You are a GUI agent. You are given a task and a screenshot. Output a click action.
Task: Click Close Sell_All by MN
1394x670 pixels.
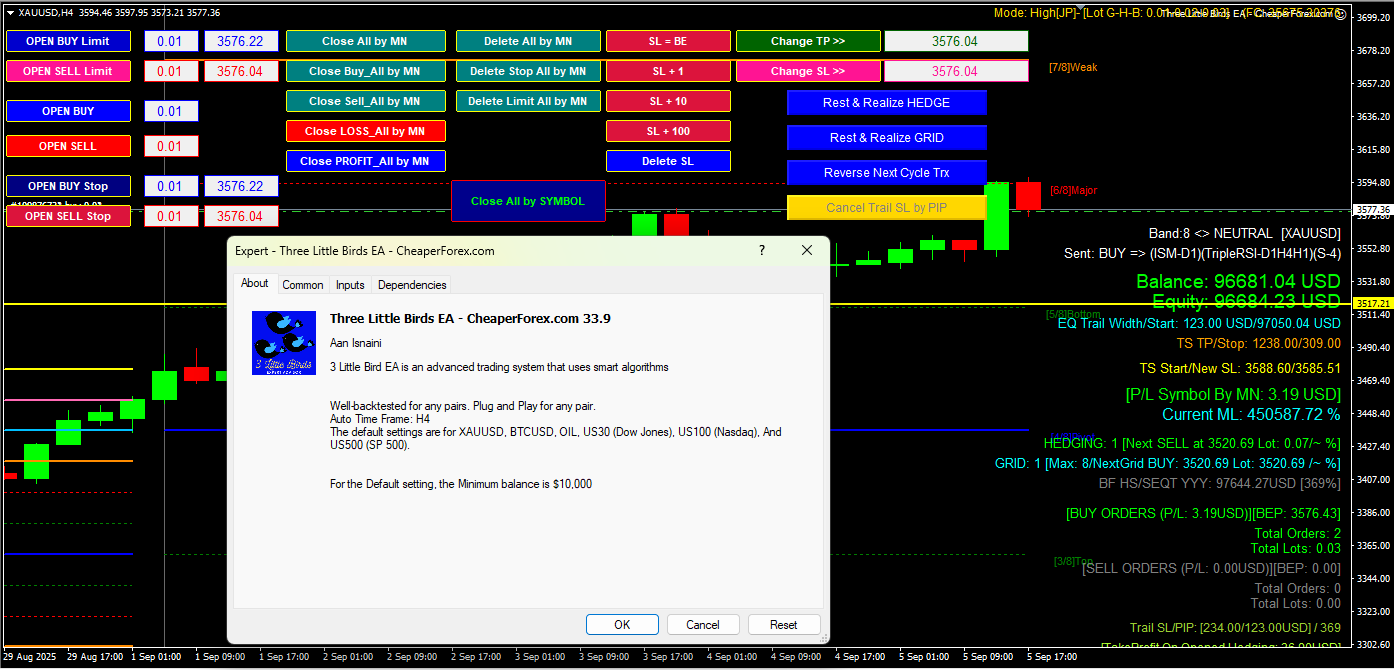point(366,101)
